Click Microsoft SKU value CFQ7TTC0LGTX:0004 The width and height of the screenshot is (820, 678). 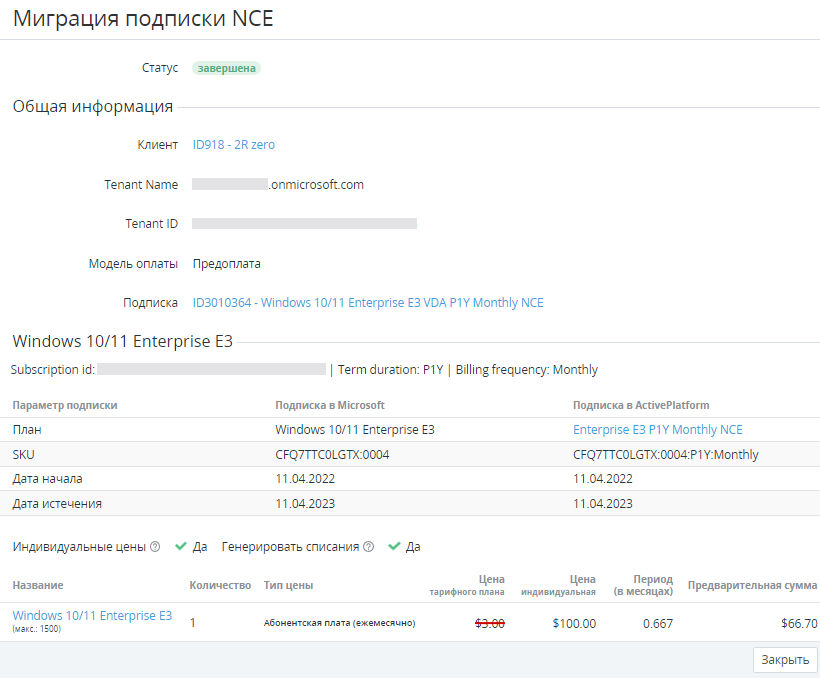(x=332, y=455)
